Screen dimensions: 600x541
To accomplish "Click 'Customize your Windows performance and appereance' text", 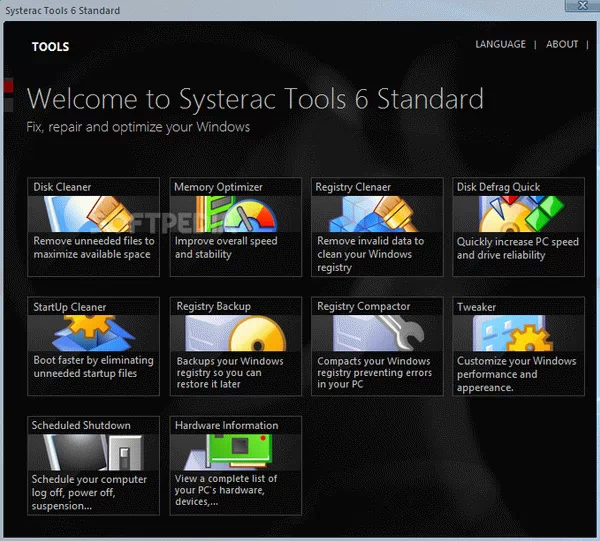I will pyautogui.click(x=517, y=374).
